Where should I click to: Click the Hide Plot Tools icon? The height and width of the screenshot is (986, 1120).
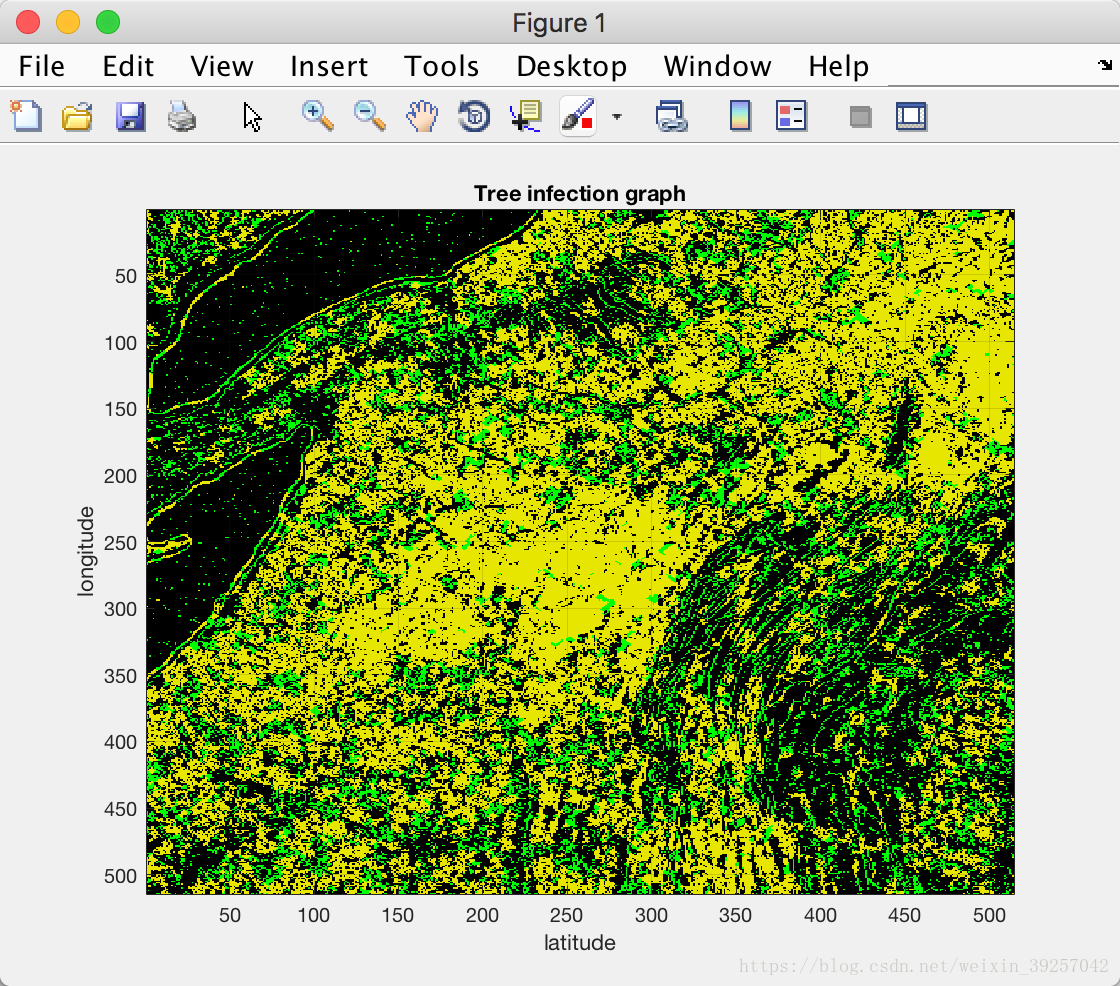[x=861, y=116]
